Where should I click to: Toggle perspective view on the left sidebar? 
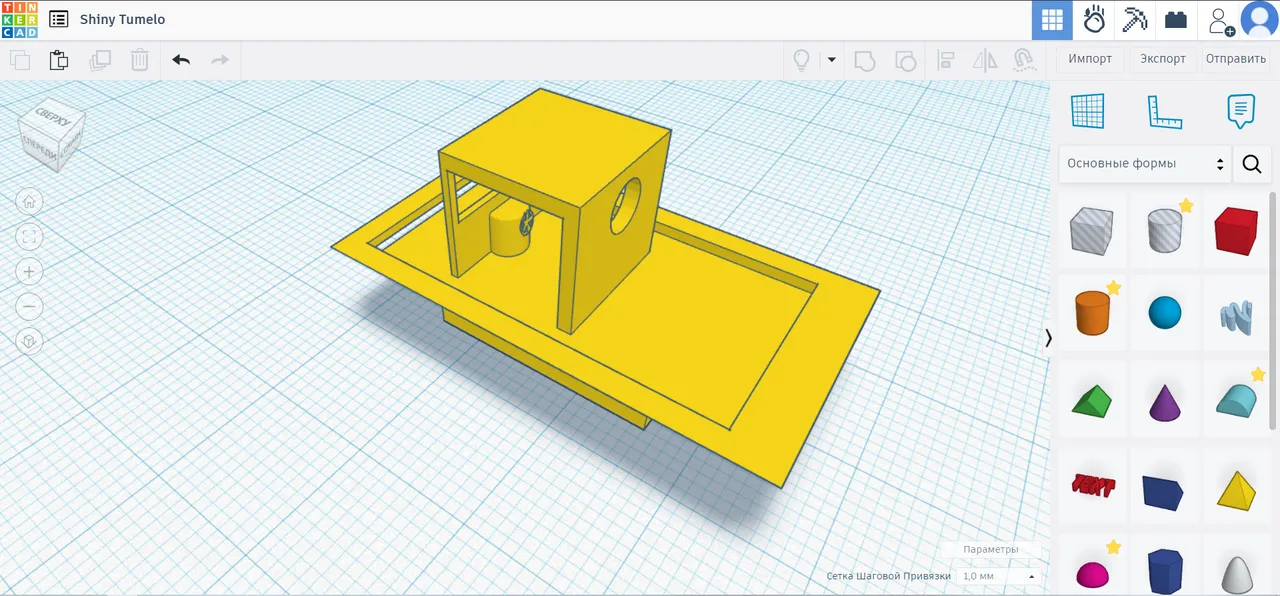point(29,341)
